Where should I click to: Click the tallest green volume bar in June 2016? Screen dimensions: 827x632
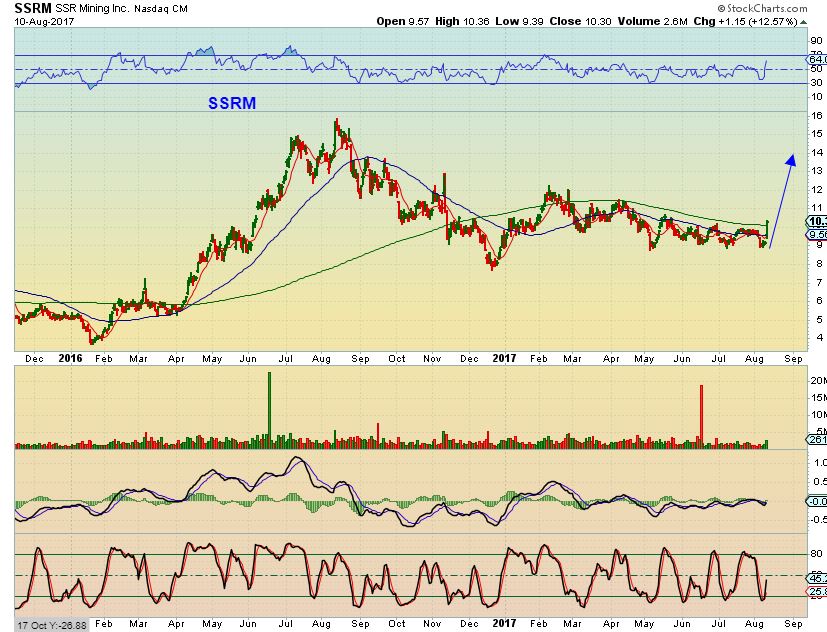270,410
